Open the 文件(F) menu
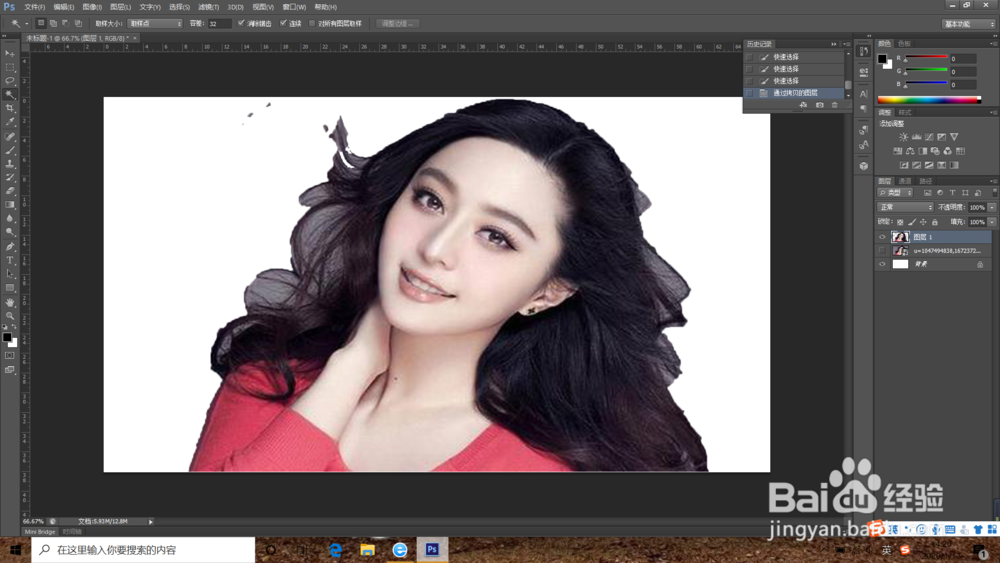The width and height of the screenshot is (1000, 563). 34,7
